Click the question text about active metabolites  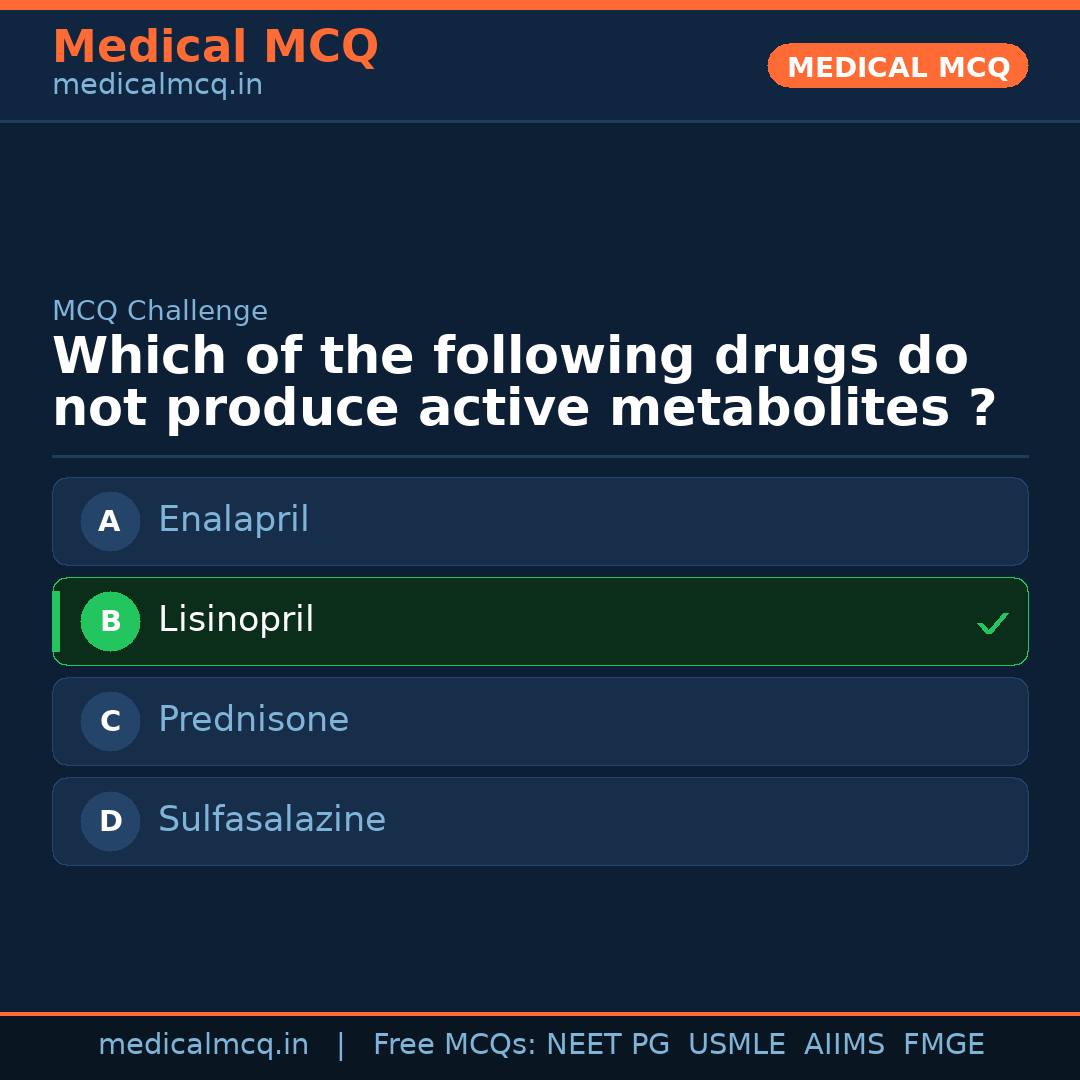524,383
